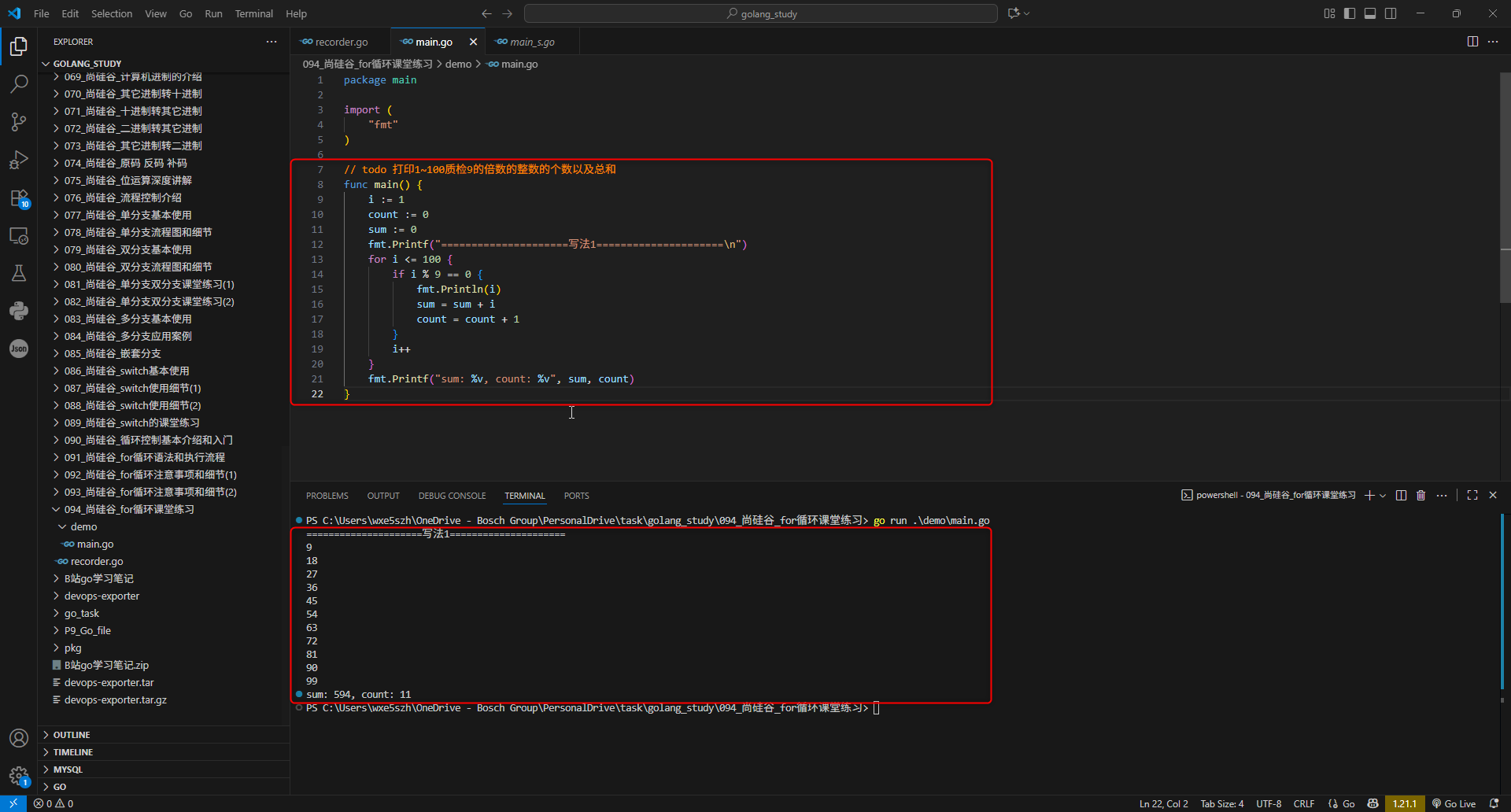The image size is (1511, 812).
Task: Toggle Go Live server in status bar
Action: point(1454,803)
